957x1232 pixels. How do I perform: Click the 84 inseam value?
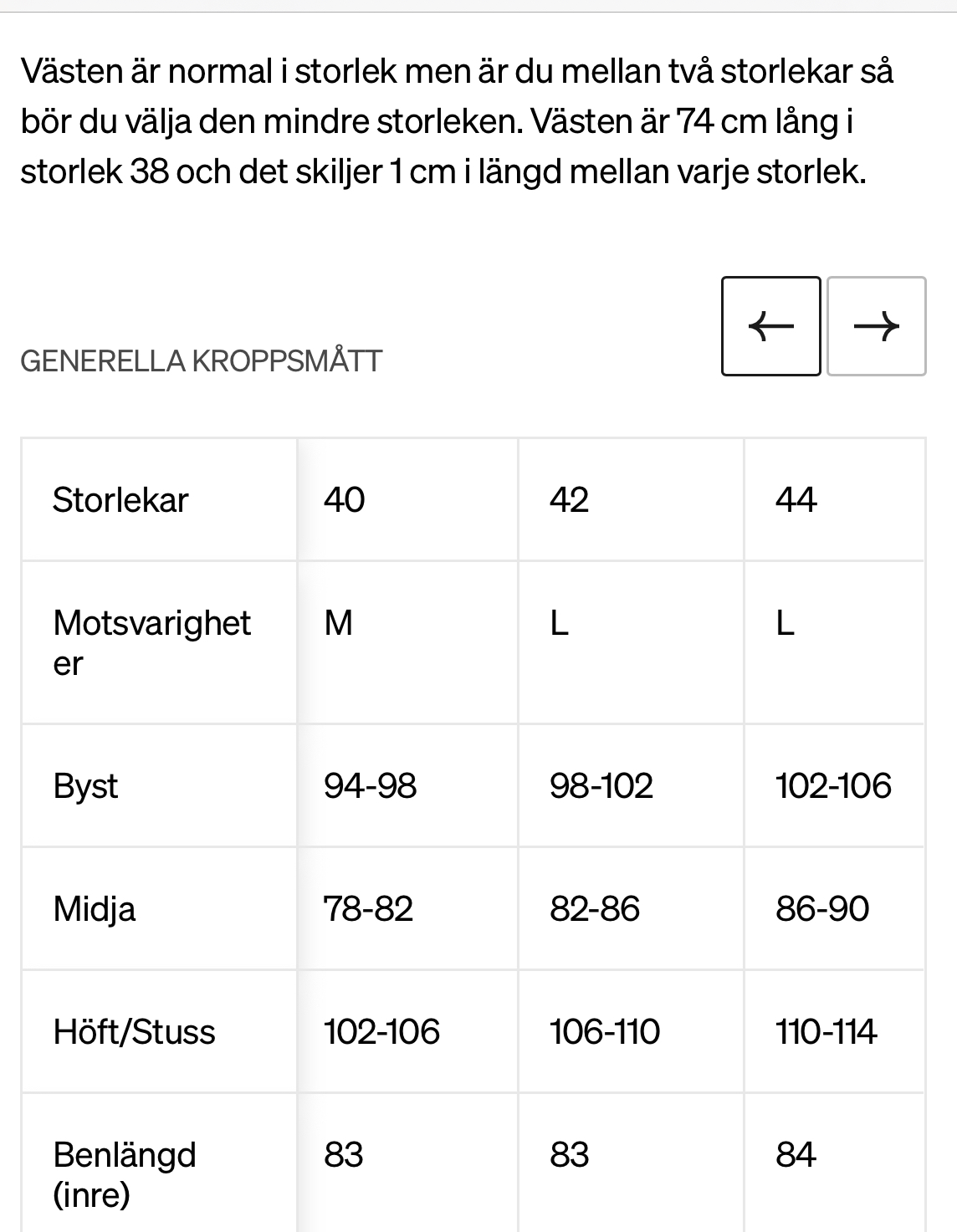coord(795,1155)
